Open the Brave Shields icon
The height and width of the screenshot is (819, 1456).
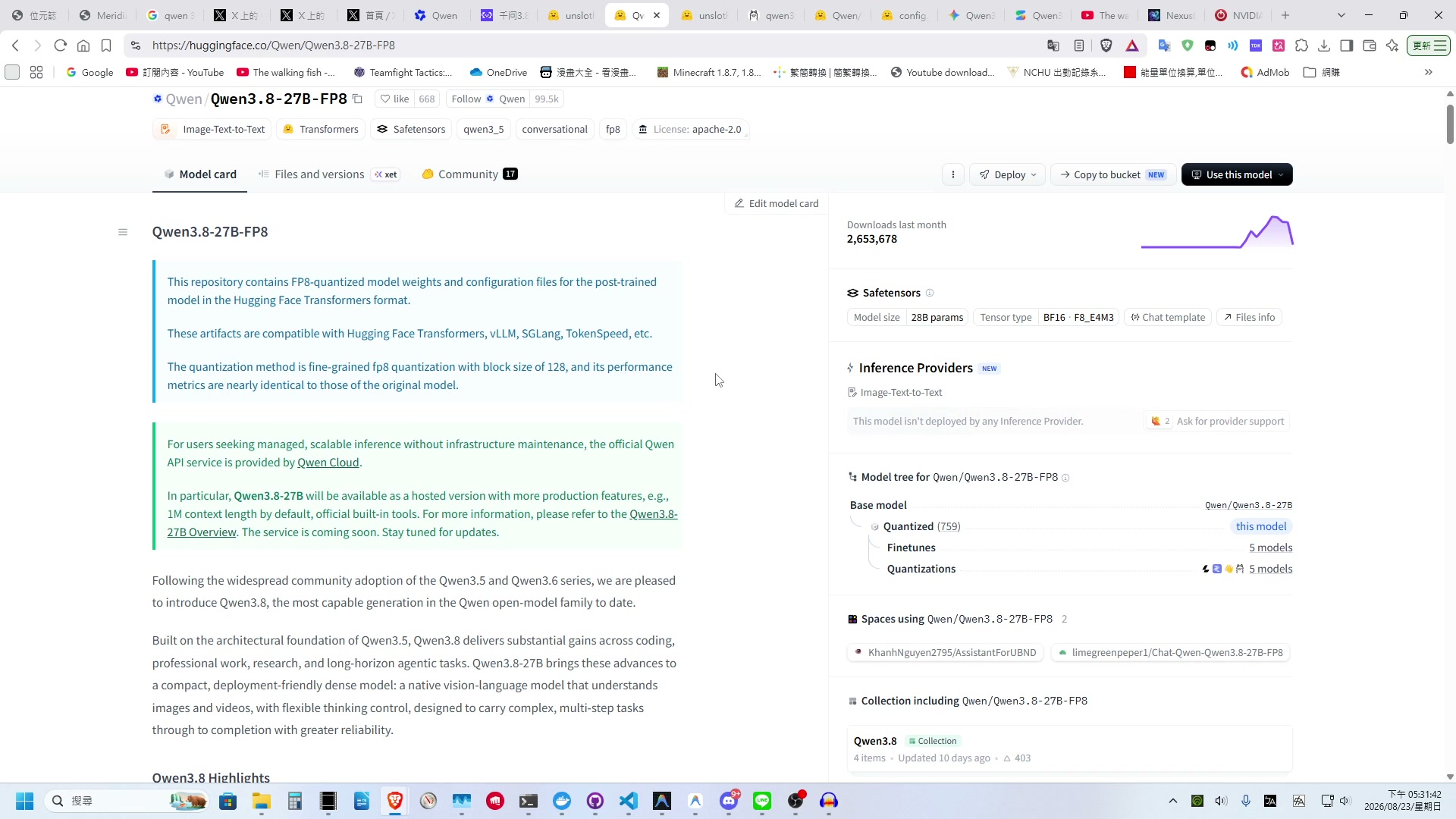tap(1106, 45)
